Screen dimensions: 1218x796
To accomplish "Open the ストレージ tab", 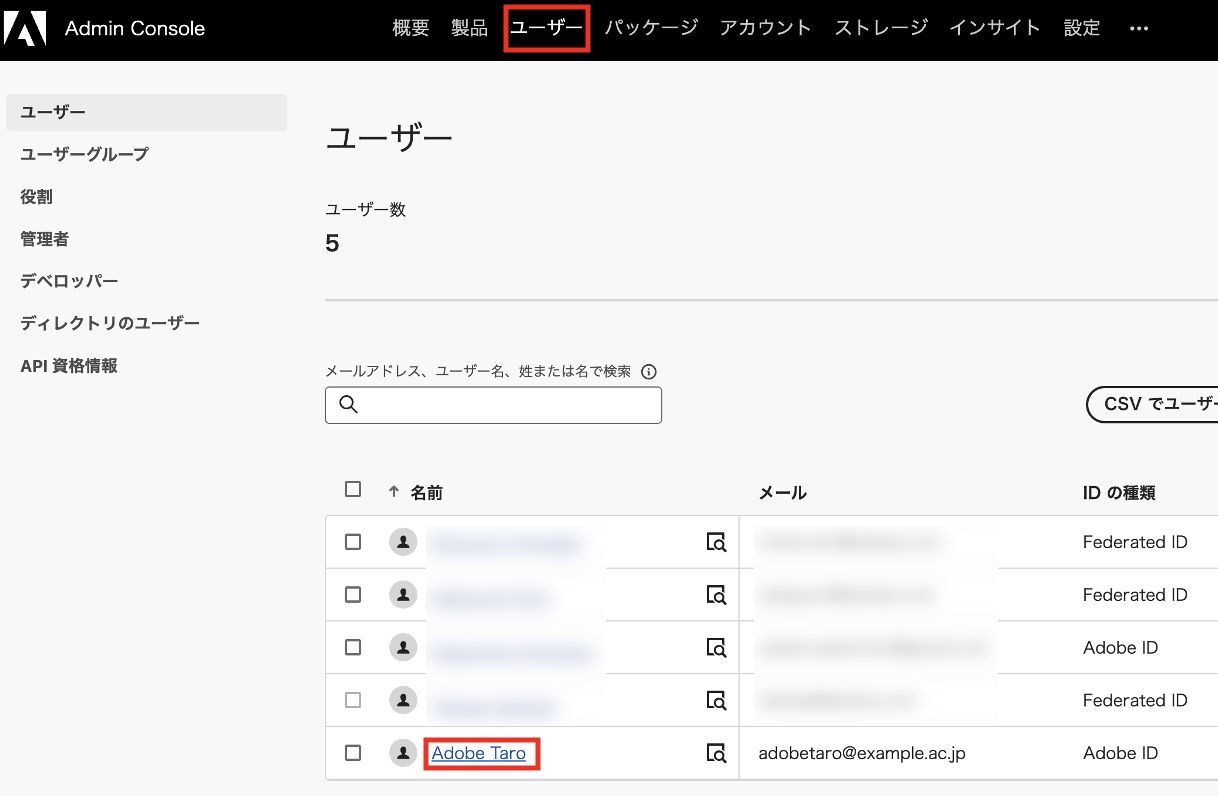I will pyautogui.click(x=881, y=28).
